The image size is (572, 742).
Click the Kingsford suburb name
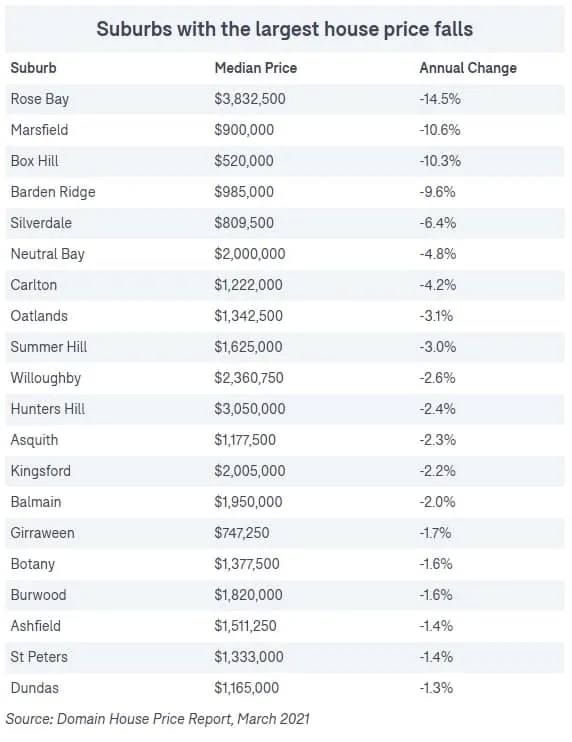pos(41,471)
